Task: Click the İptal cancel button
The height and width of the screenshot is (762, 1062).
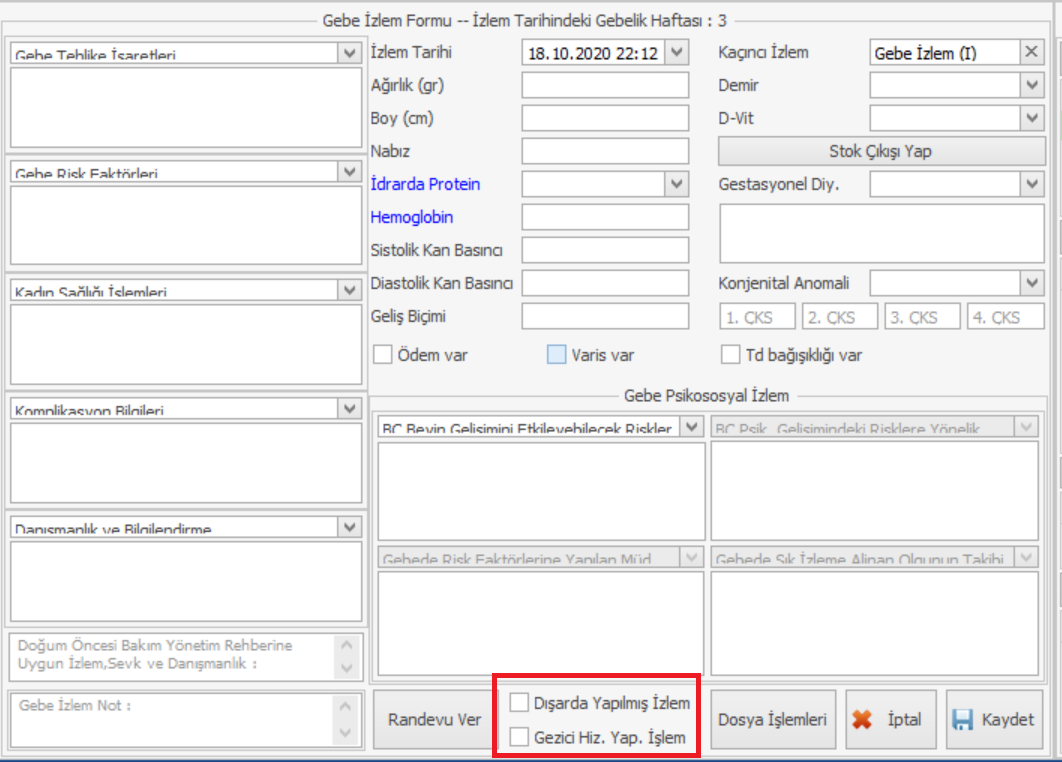Action: (x=891, y=720)
